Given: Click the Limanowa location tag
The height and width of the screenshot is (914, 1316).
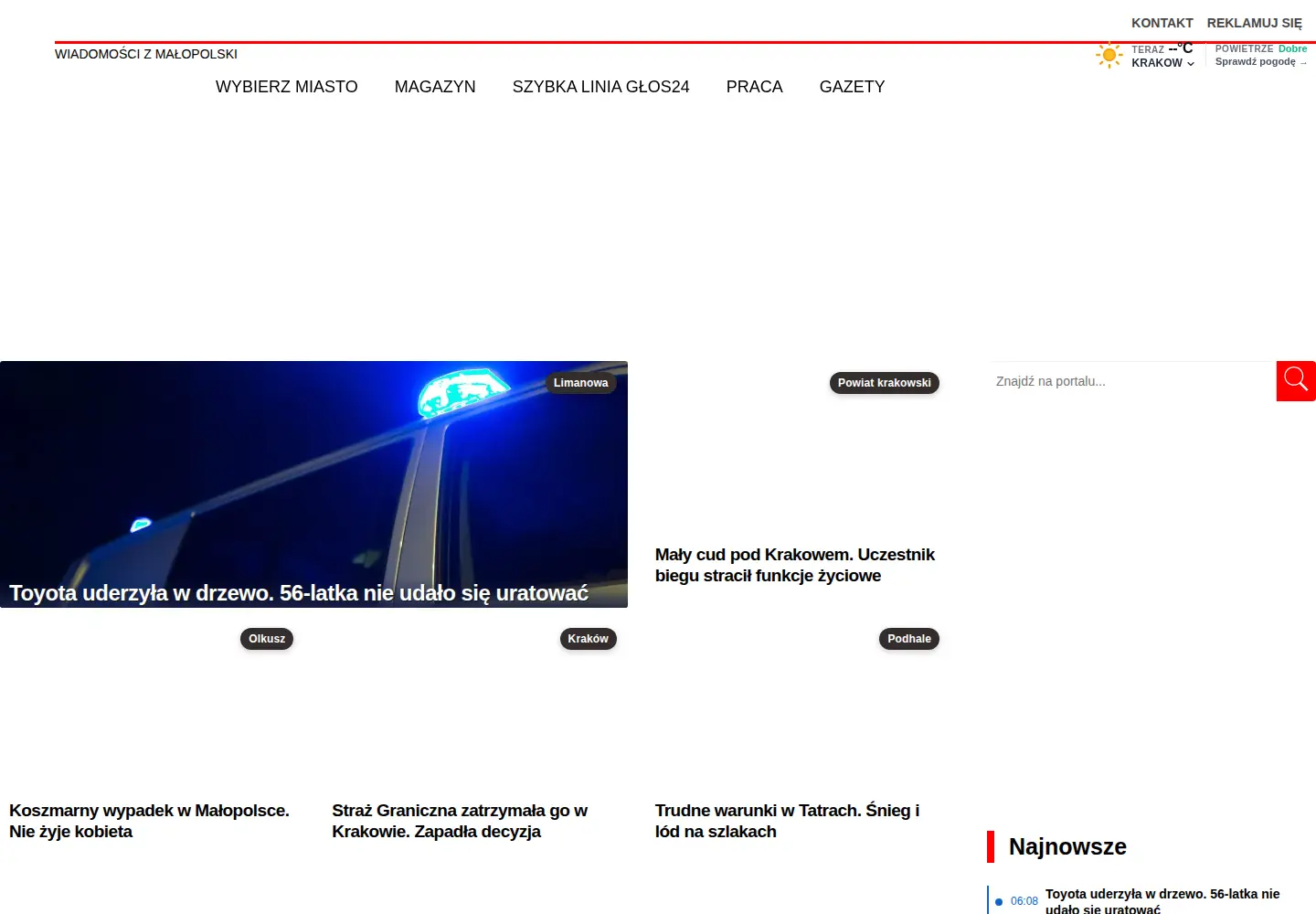Looking at the screenshot, I should tap(580, 383).
